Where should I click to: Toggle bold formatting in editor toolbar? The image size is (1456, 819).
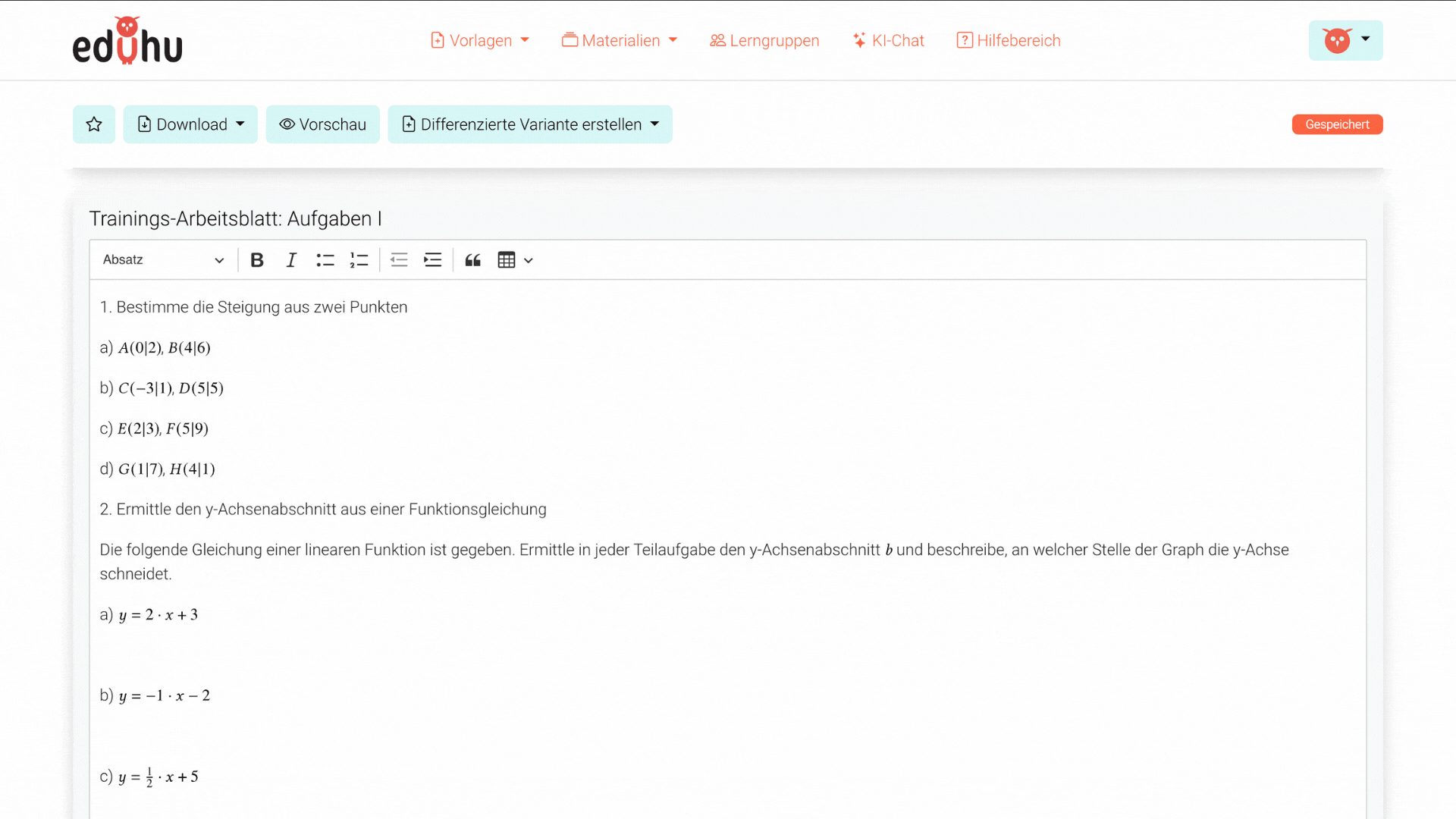(257, 260)
